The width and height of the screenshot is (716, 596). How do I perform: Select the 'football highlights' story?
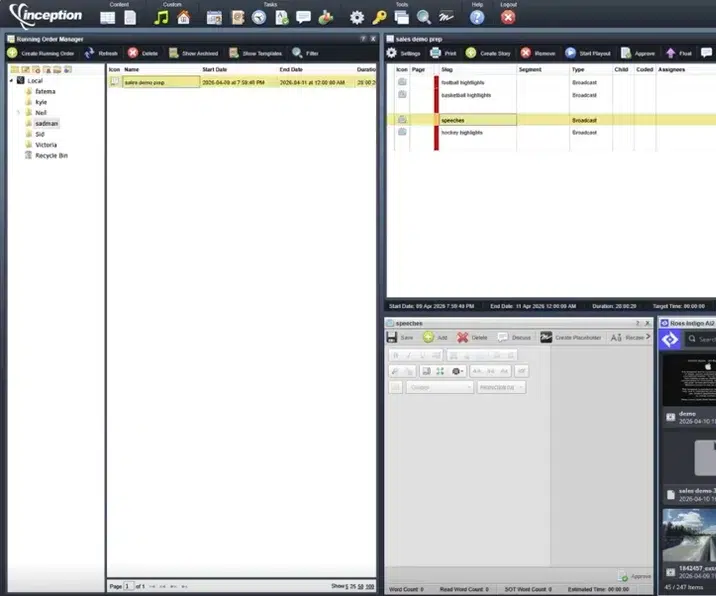[x=463, y=83]
